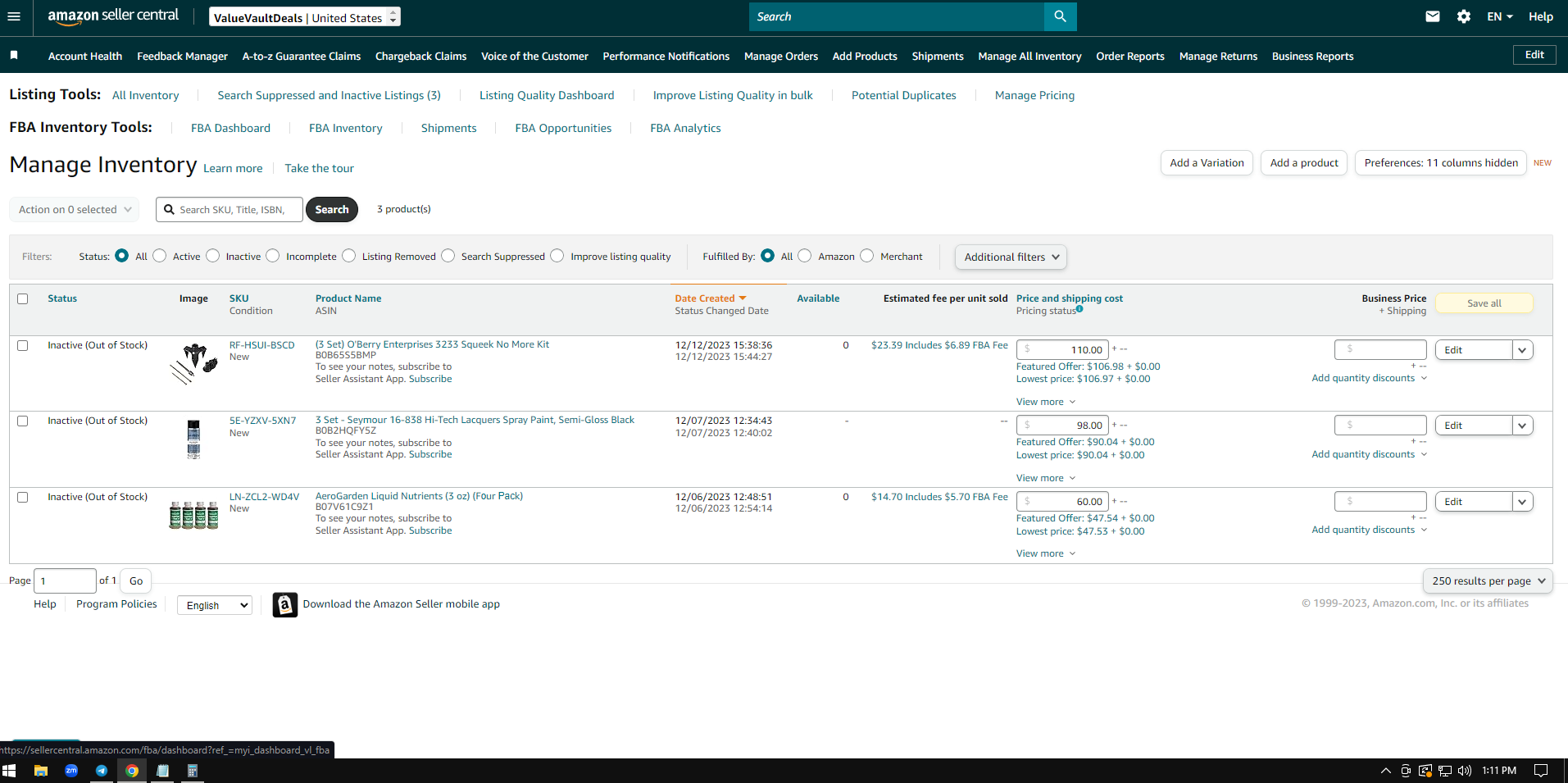Check the box for SKU RF-HSUI-BSCD
Viewport: 1568px width, 783px height.
(23, 345)
